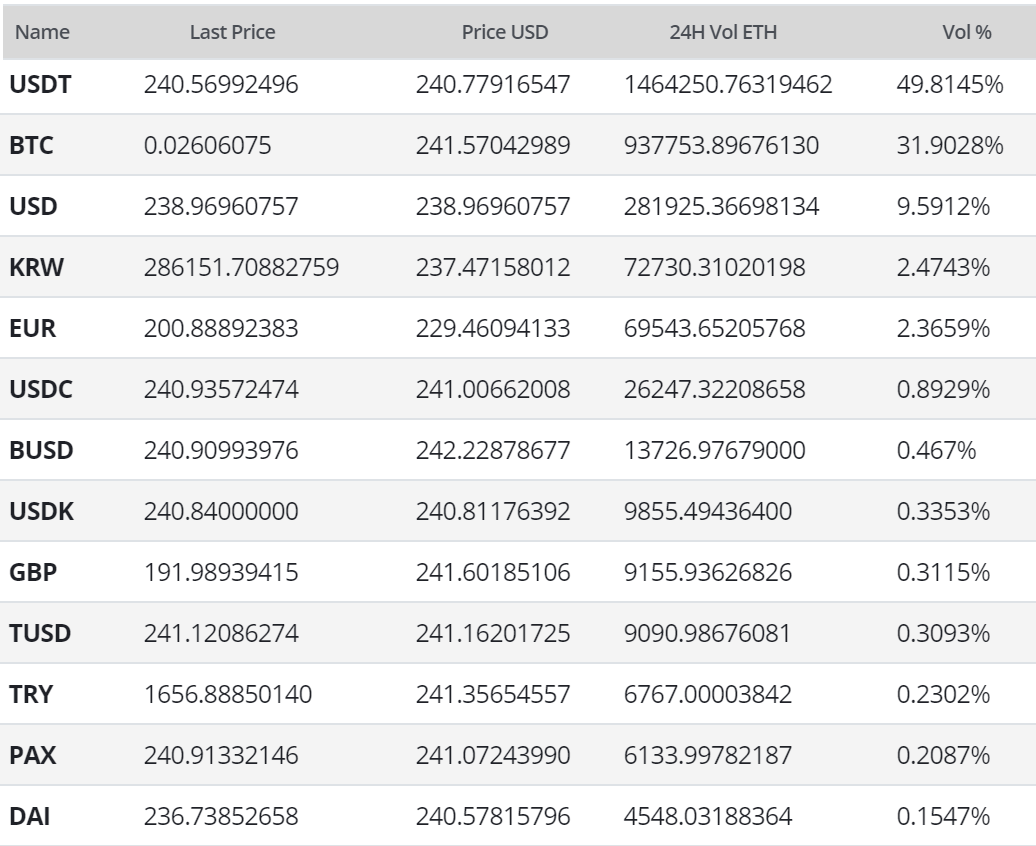Click USDT volume percentage 49.8145%
The width and height of the screenshot is (1036, 846).
(x=950, y=85)
